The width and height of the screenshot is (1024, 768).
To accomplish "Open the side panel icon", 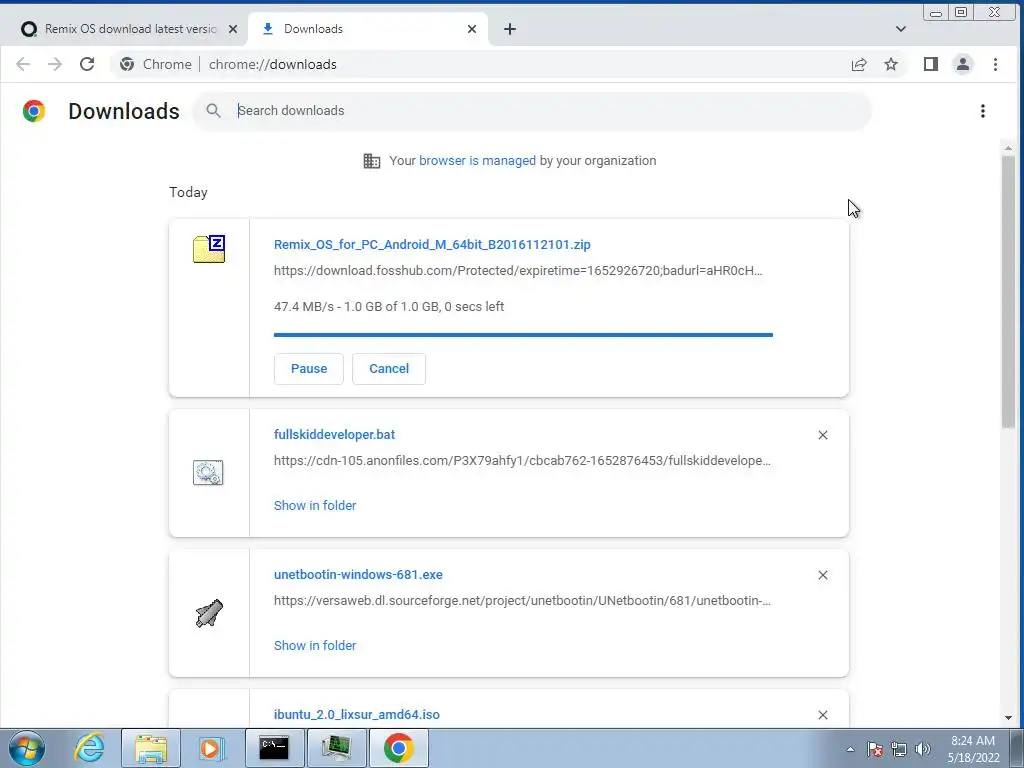I will (931, 64).
